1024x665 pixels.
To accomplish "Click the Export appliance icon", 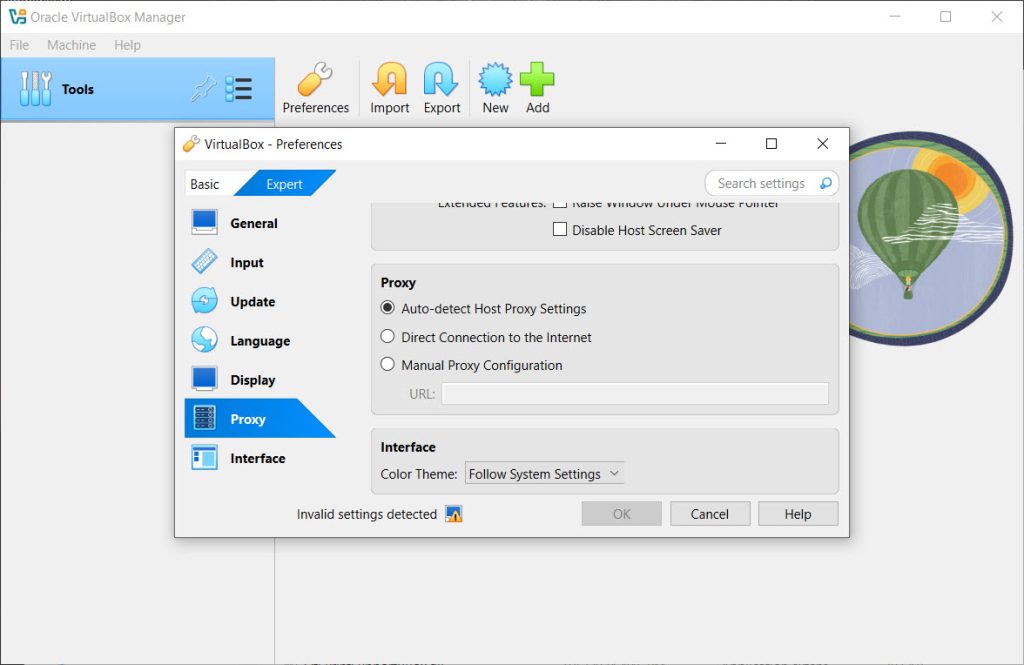I will click(x=441, y=88).
